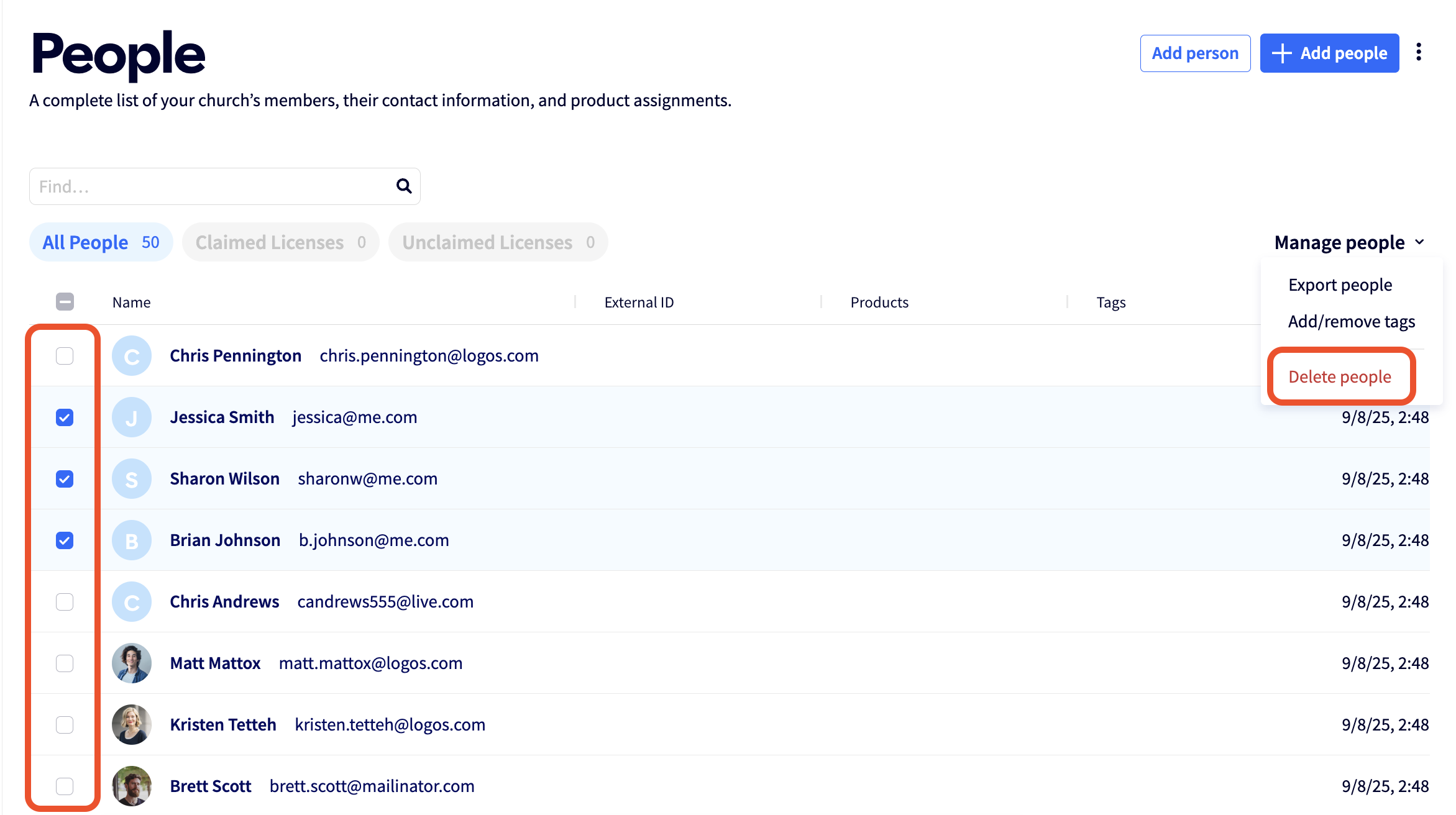The height and width of the screenshot is (815, 1456).
Task: Click the Products column header
Action: coord(879,303)
